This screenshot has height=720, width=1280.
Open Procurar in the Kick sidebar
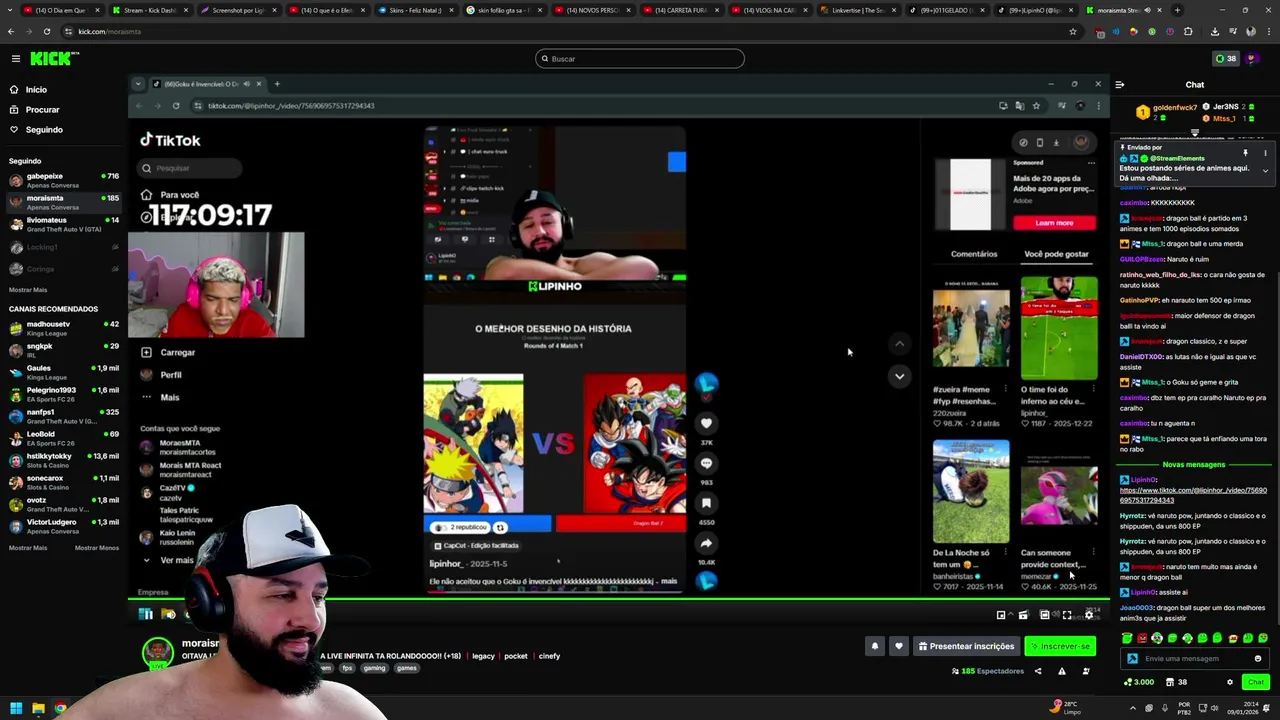coord(42,110)
